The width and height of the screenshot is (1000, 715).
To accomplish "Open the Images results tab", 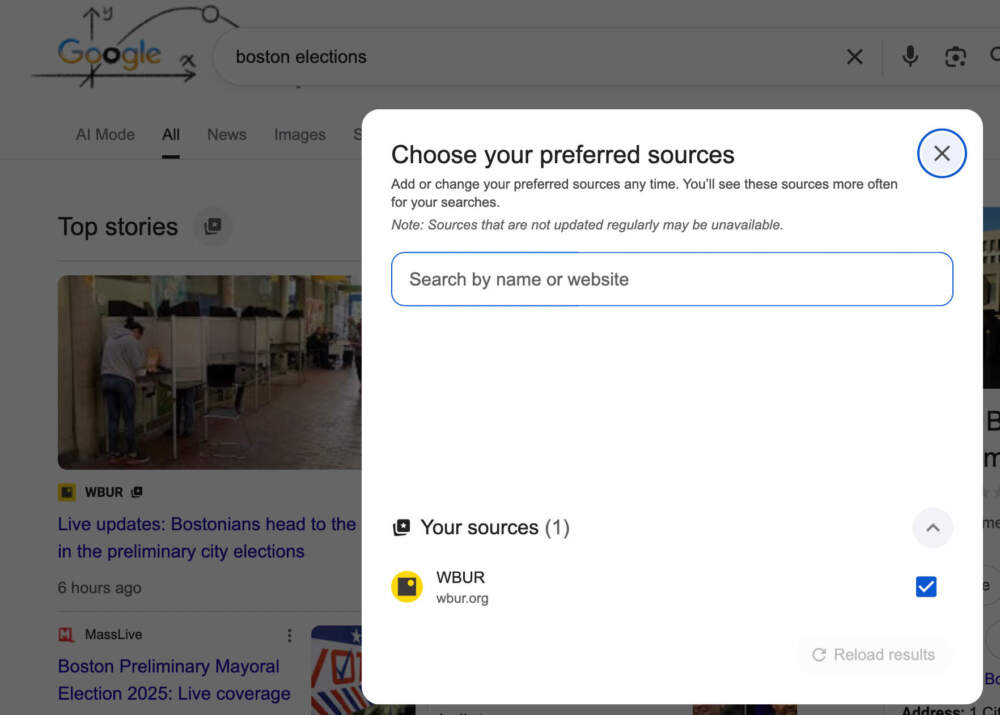I will pos(299,134).
